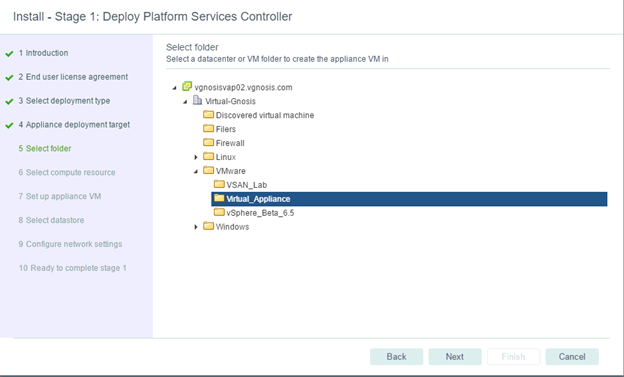This screenshot has width=624, height=377.
Task: Click the Virtual-Gnosis datacenter icon
Action: [197, 100]
